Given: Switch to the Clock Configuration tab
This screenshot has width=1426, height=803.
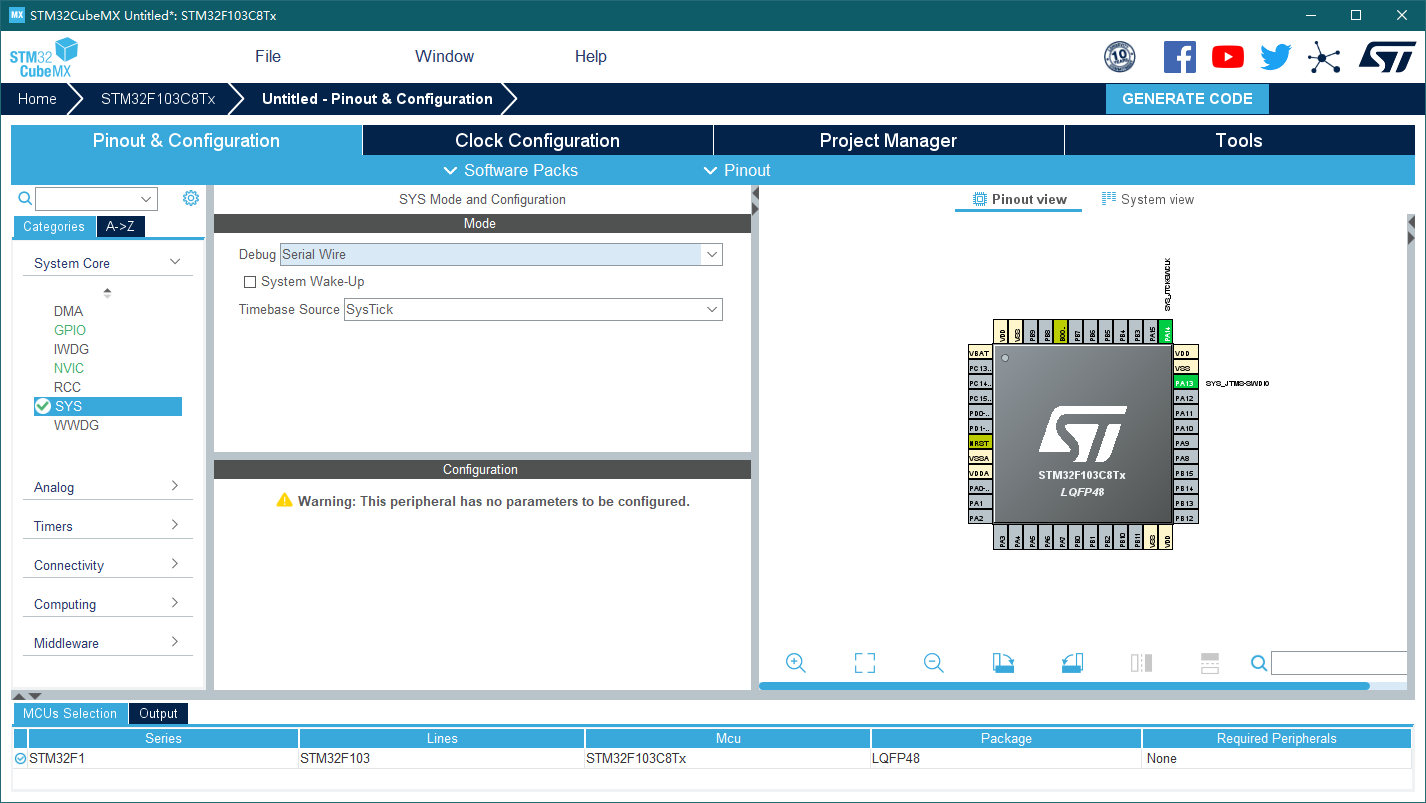Looking at the screenshot, I should [537, 140].
